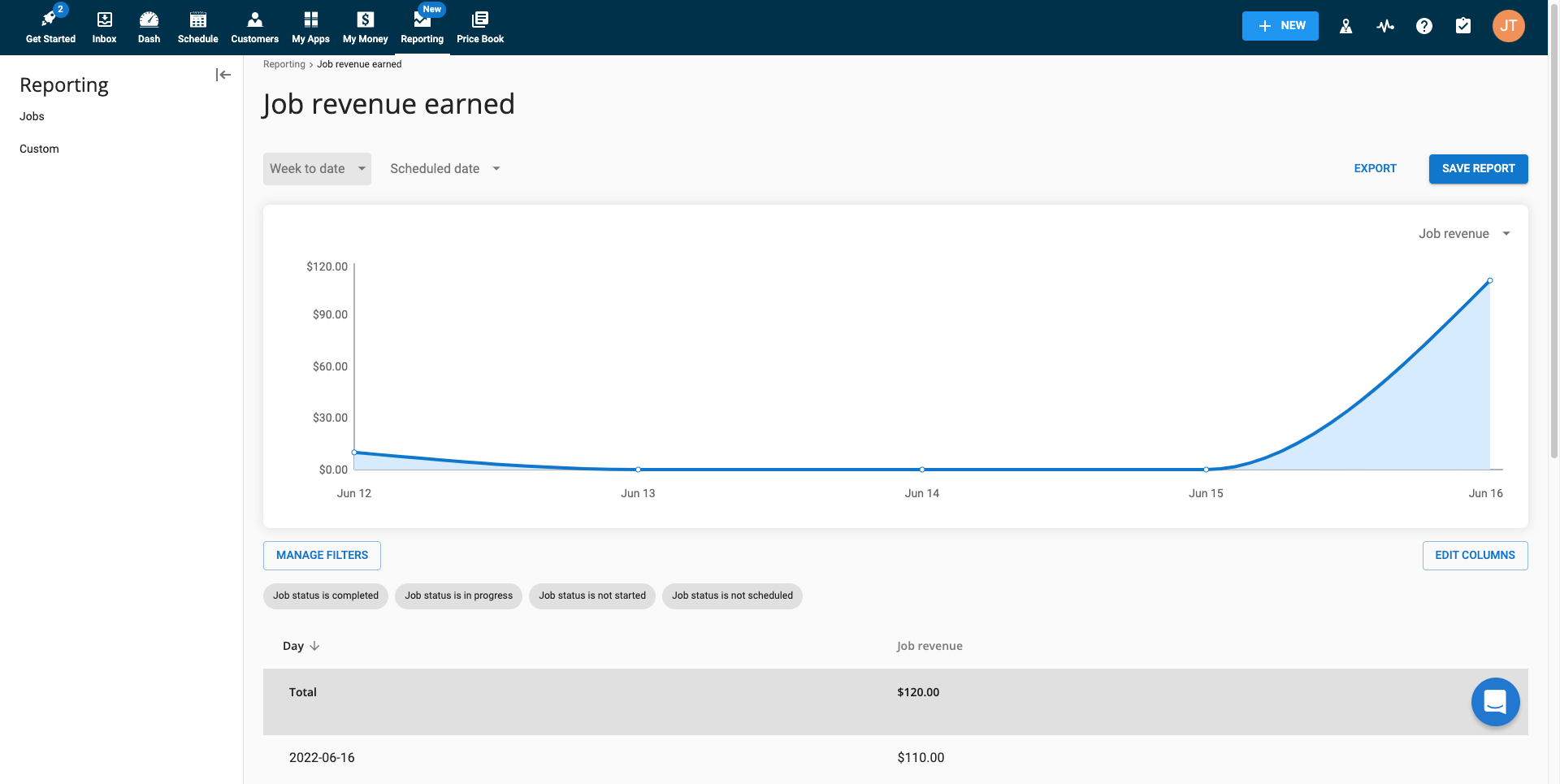Viewport: 1560px width, 784px height.
Task: Select Jobs in the Reporting sidebar
Action: (x=32, y=116)
